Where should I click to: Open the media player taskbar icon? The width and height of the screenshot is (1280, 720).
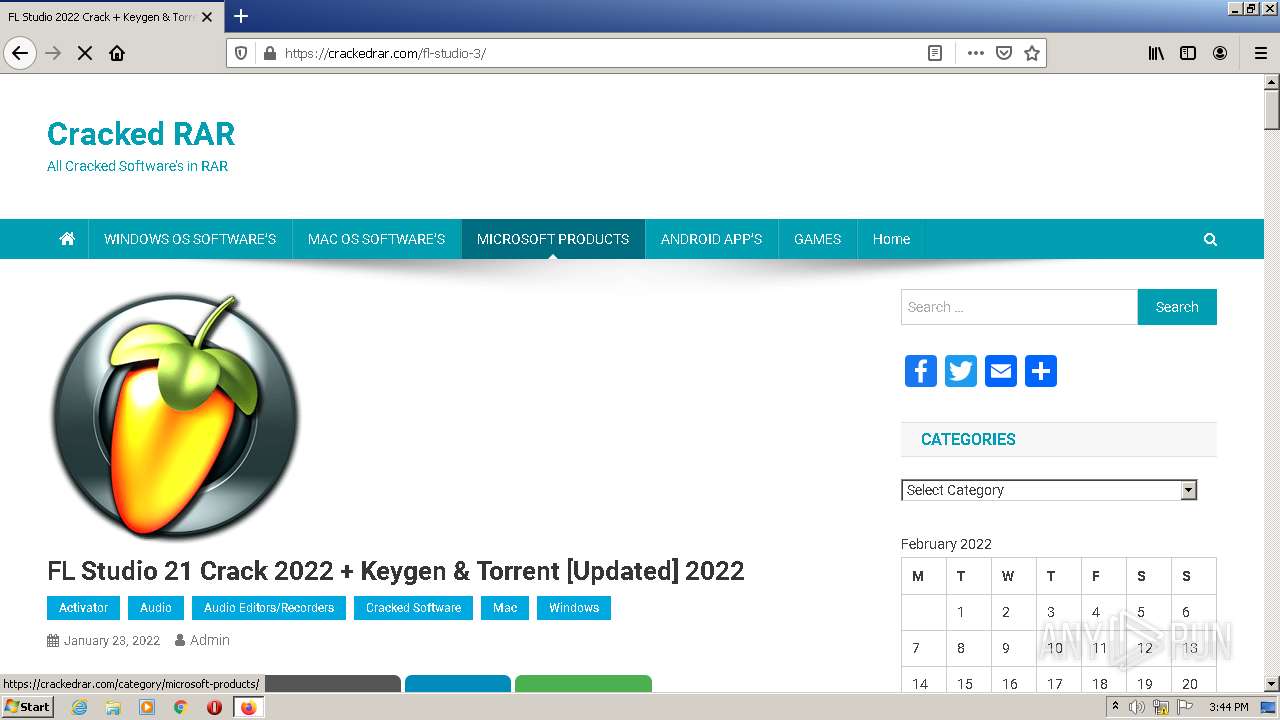[x=147, y=707]
